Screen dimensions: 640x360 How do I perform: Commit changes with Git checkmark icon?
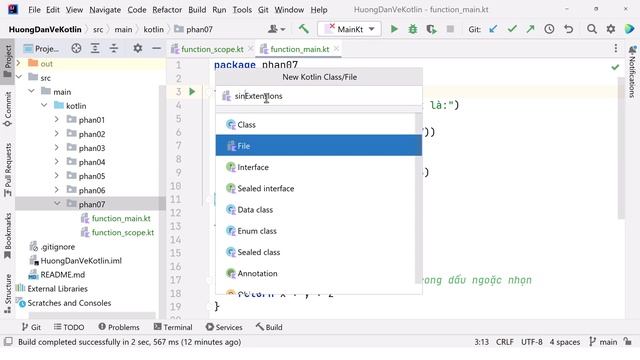point(512,29)
